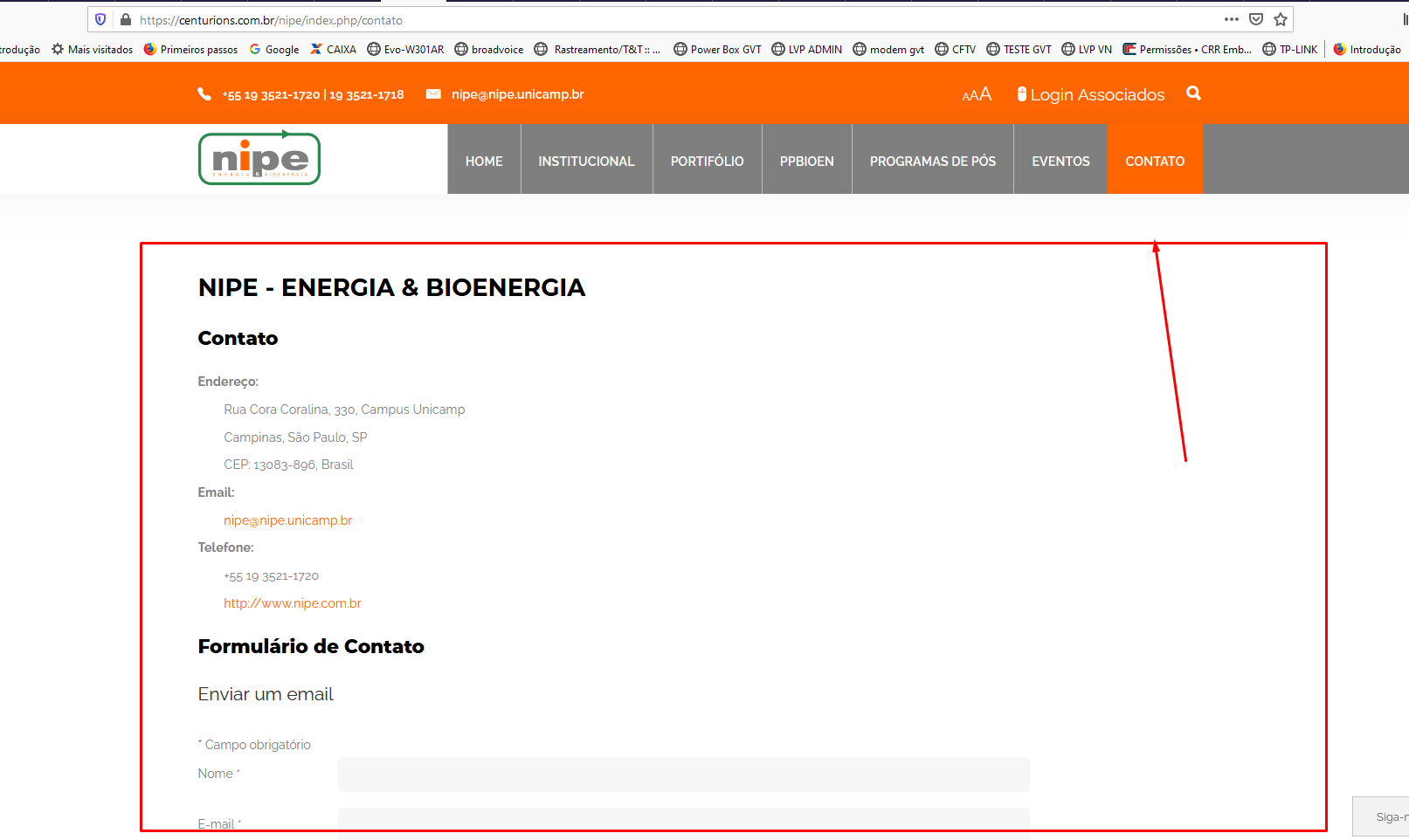Open http://www.nipe.com.br link
Screen dimensions: 1409x840
[x=293, y=603]
